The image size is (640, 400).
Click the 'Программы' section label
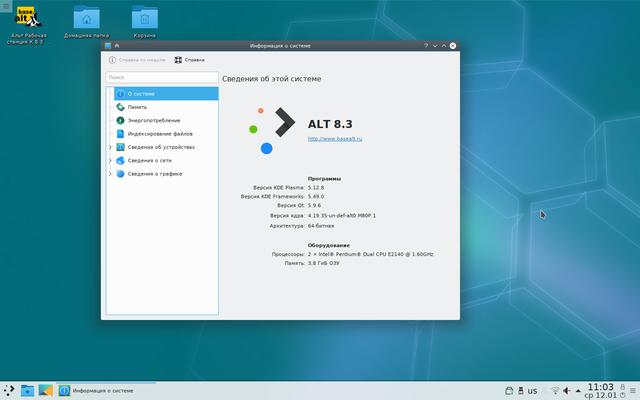tap(324, 179)
